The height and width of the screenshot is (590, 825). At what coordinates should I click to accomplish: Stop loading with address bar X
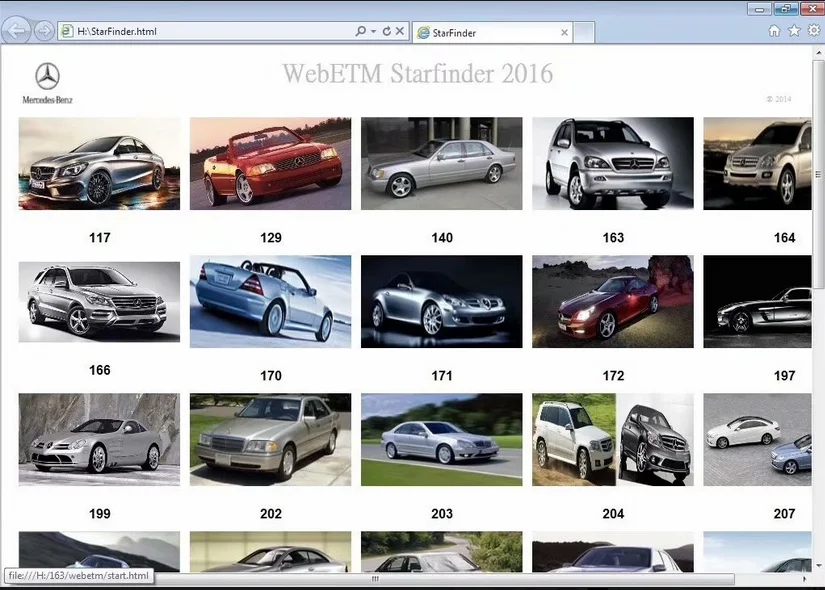[400, 31]
